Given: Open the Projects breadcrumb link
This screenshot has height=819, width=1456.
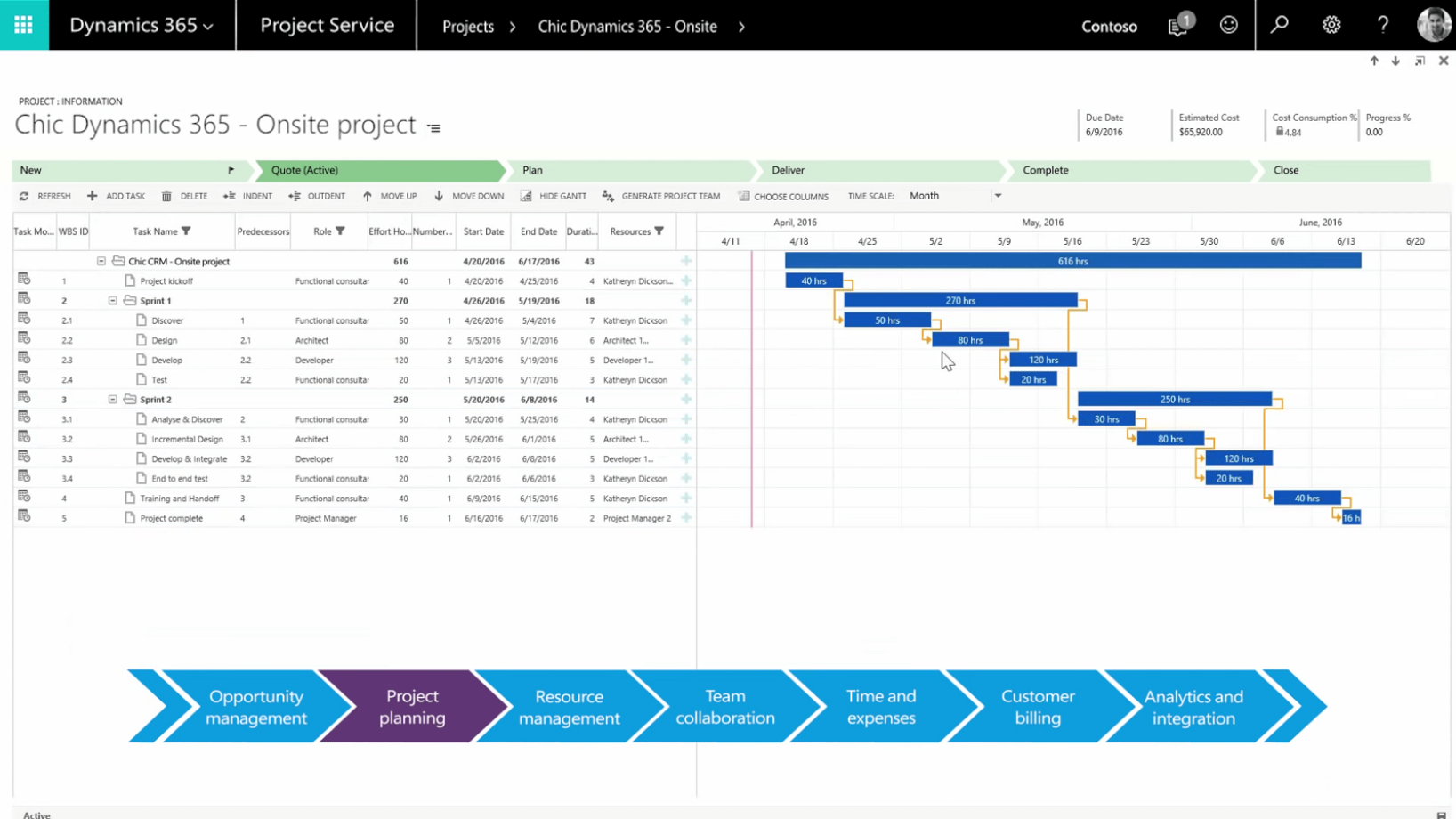Looking at the screenshot, I should (x=468, y=27).
